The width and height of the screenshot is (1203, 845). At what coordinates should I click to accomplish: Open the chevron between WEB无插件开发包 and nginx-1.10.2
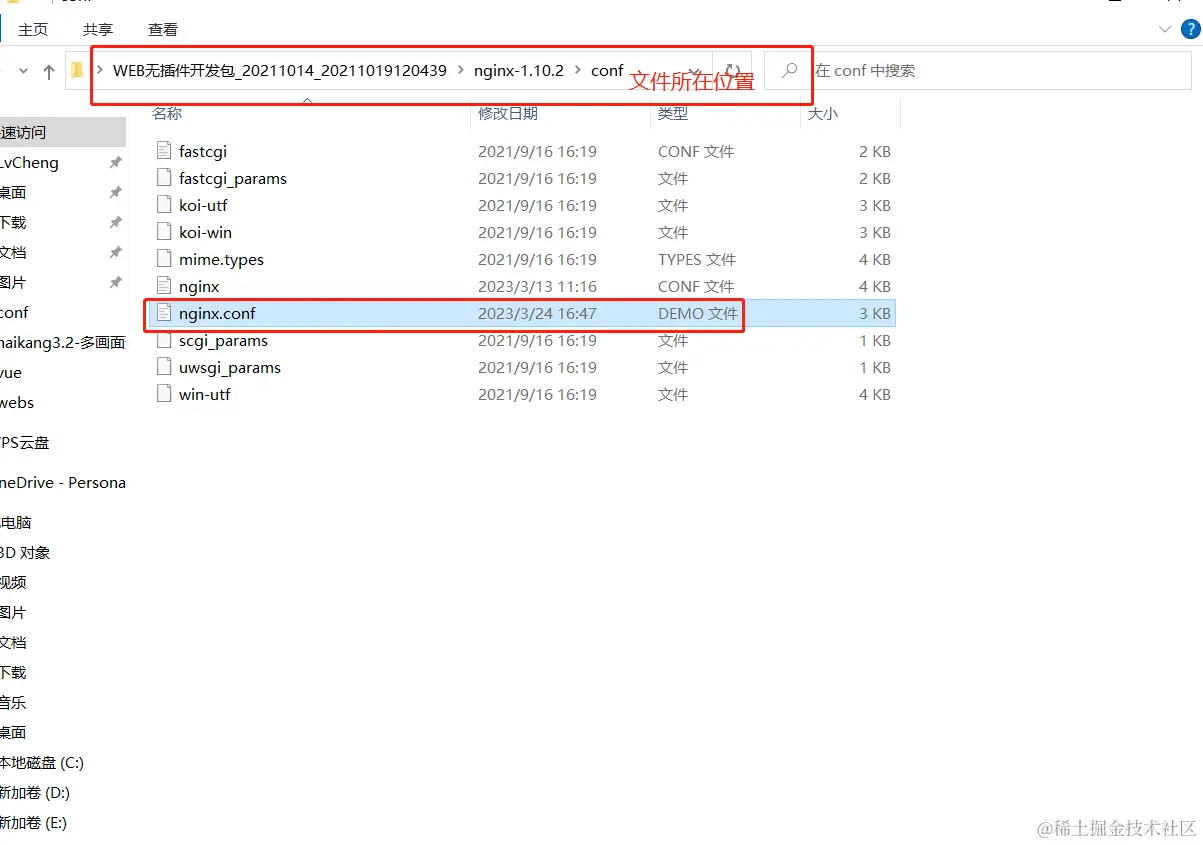tap(460, 71)
